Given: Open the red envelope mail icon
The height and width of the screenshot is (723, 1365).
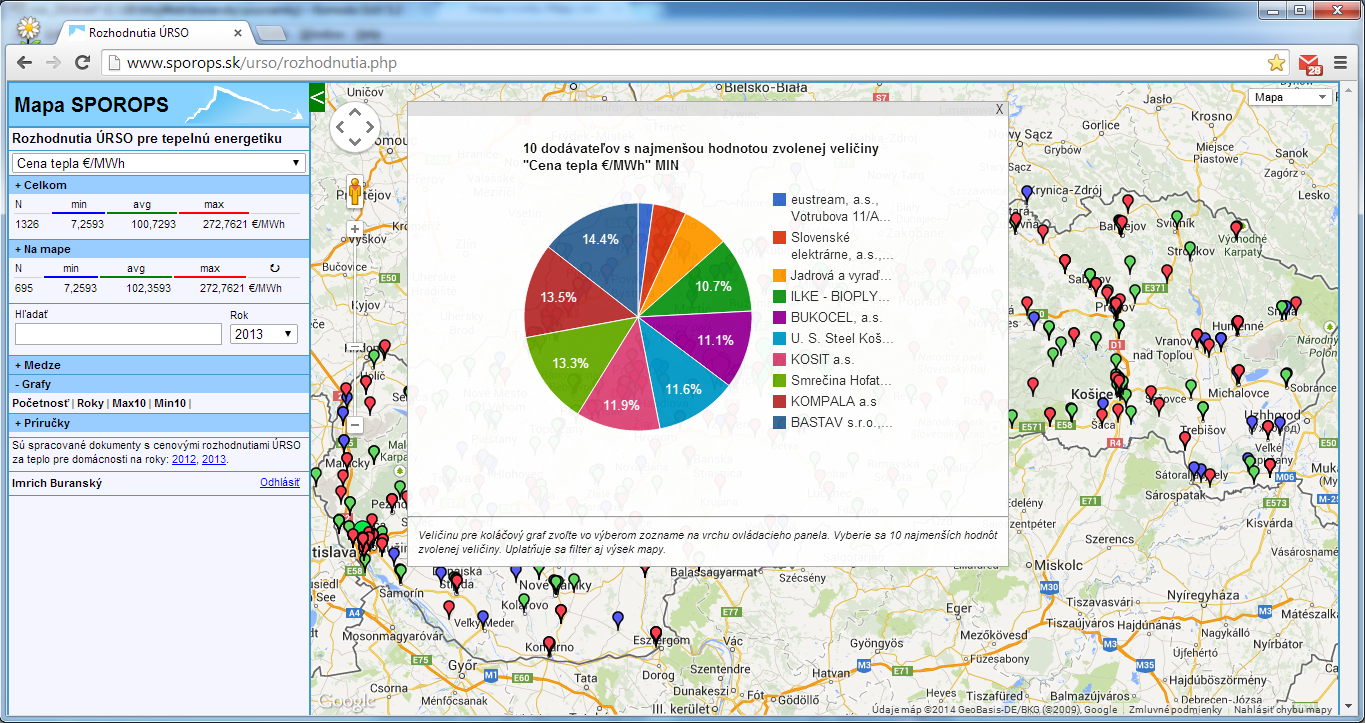Looking at the screenshot, I should tap(1308, 61).
